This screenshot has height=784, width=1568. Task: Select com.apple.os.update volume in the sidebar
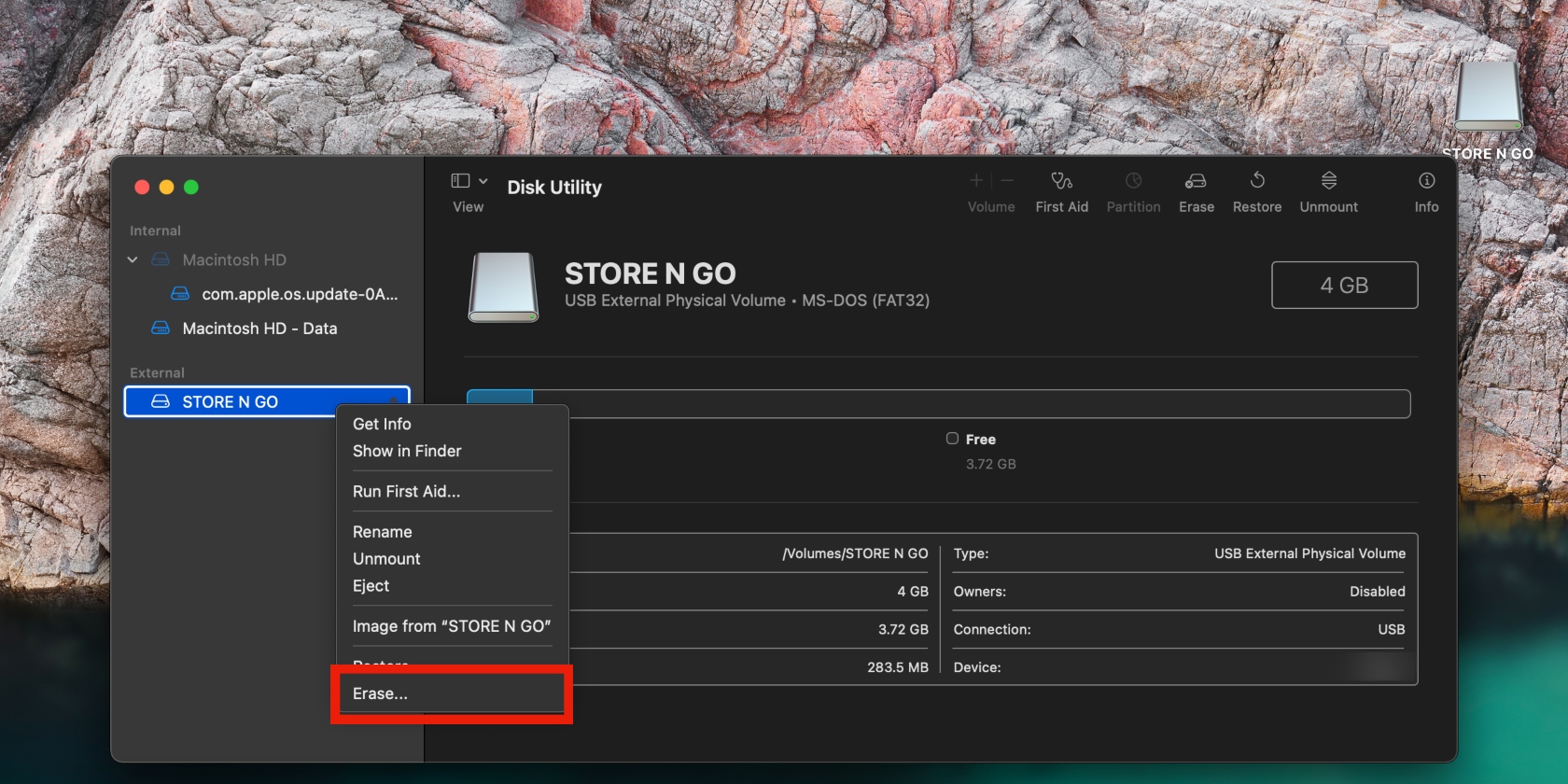(300, 294)
